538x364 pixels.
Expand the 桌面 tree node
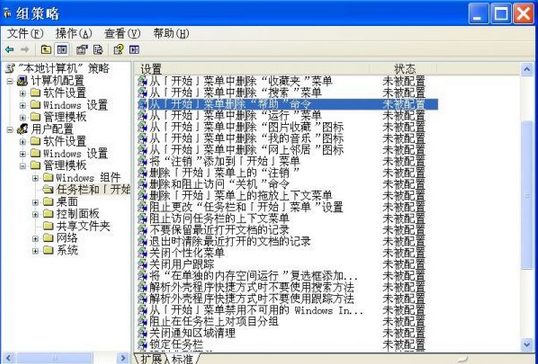coord(35,202)
